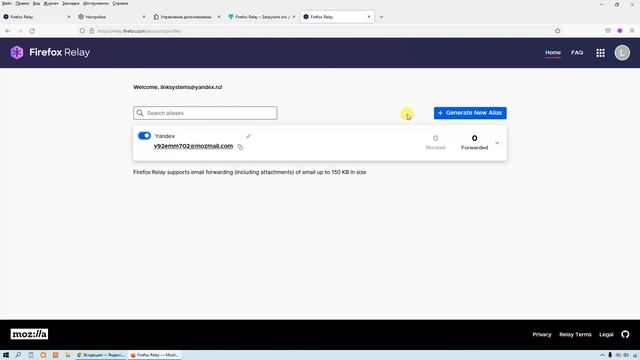Open the Закладки menu
Screen dimensions: 640x360
pos(71,3)
